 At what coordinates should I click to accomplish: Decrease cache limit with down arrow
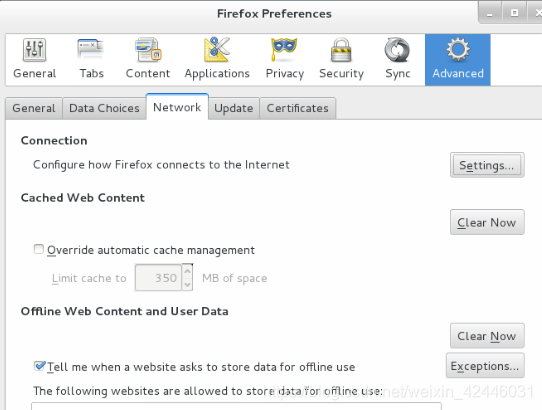[187, 284]
